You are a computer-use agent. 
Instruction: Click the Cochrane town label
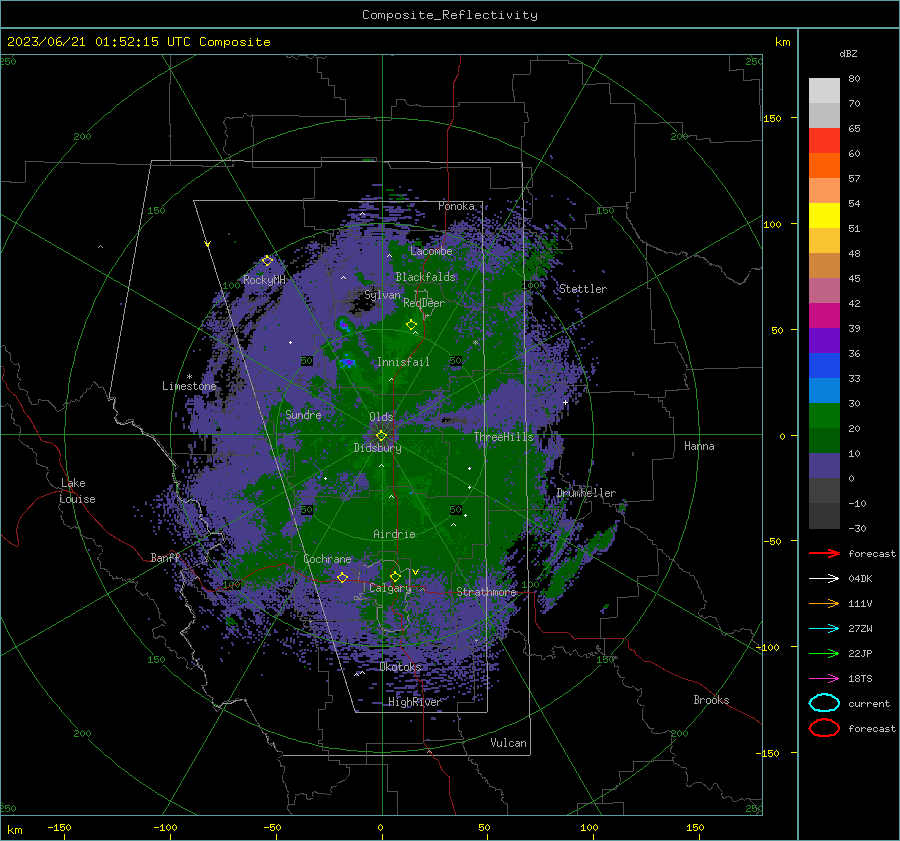click(x=327, y=559)
